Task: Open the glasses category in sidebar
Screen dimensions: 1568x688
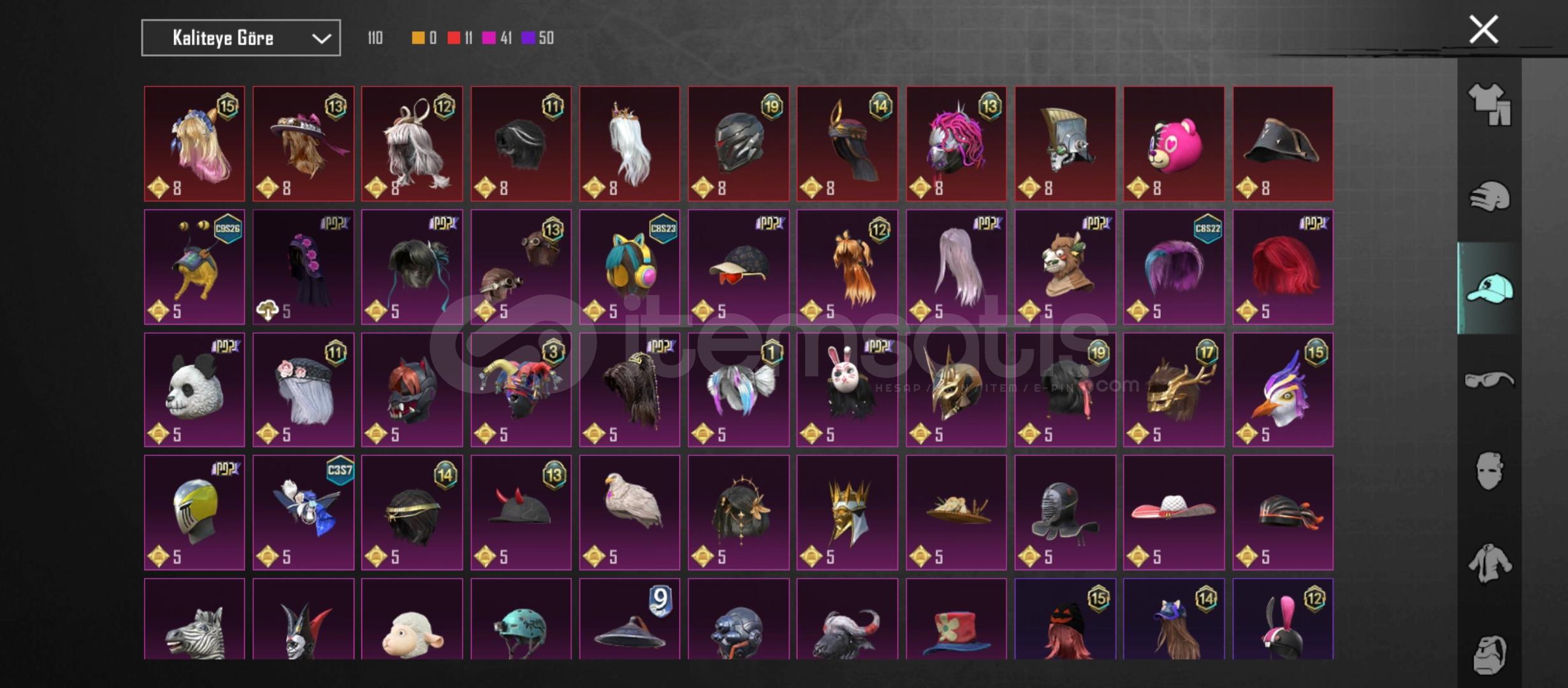Action: click(1489, 380)
